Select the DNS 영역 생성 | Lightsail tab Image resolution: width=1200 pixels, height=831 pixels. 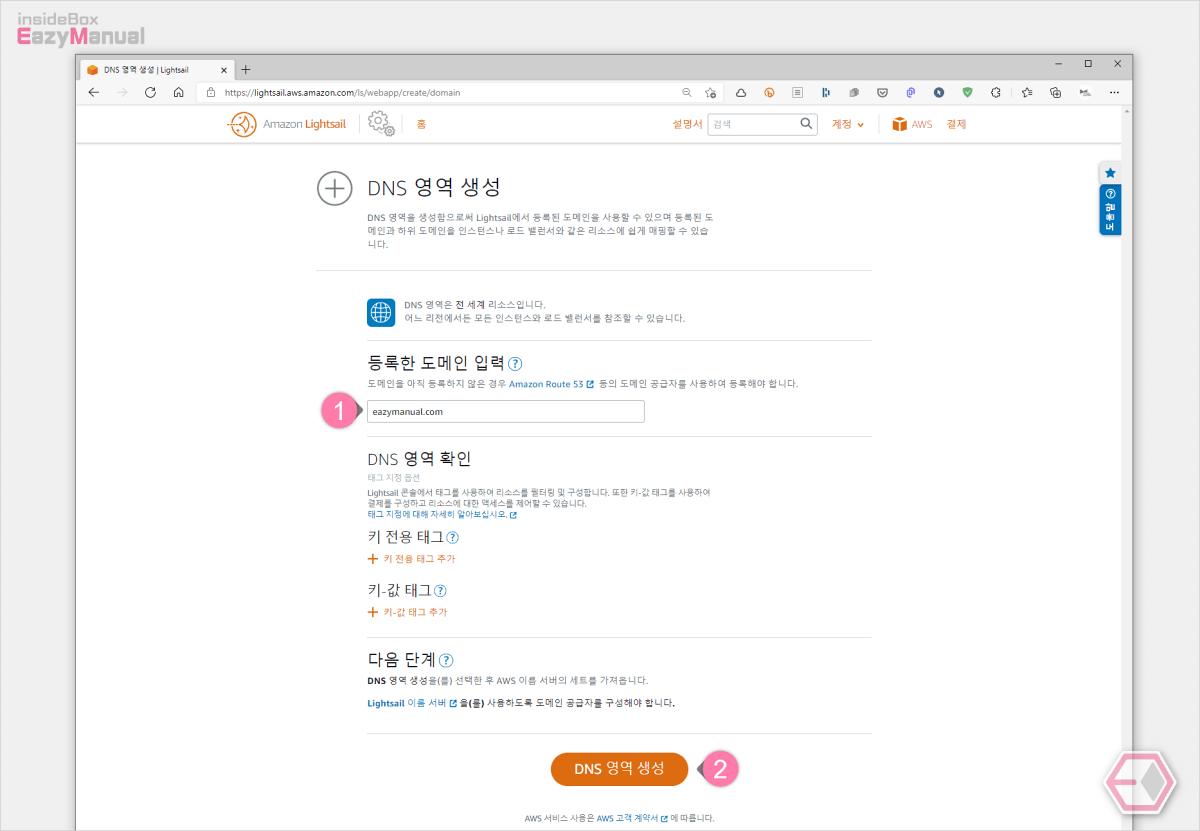click(156, 69)
